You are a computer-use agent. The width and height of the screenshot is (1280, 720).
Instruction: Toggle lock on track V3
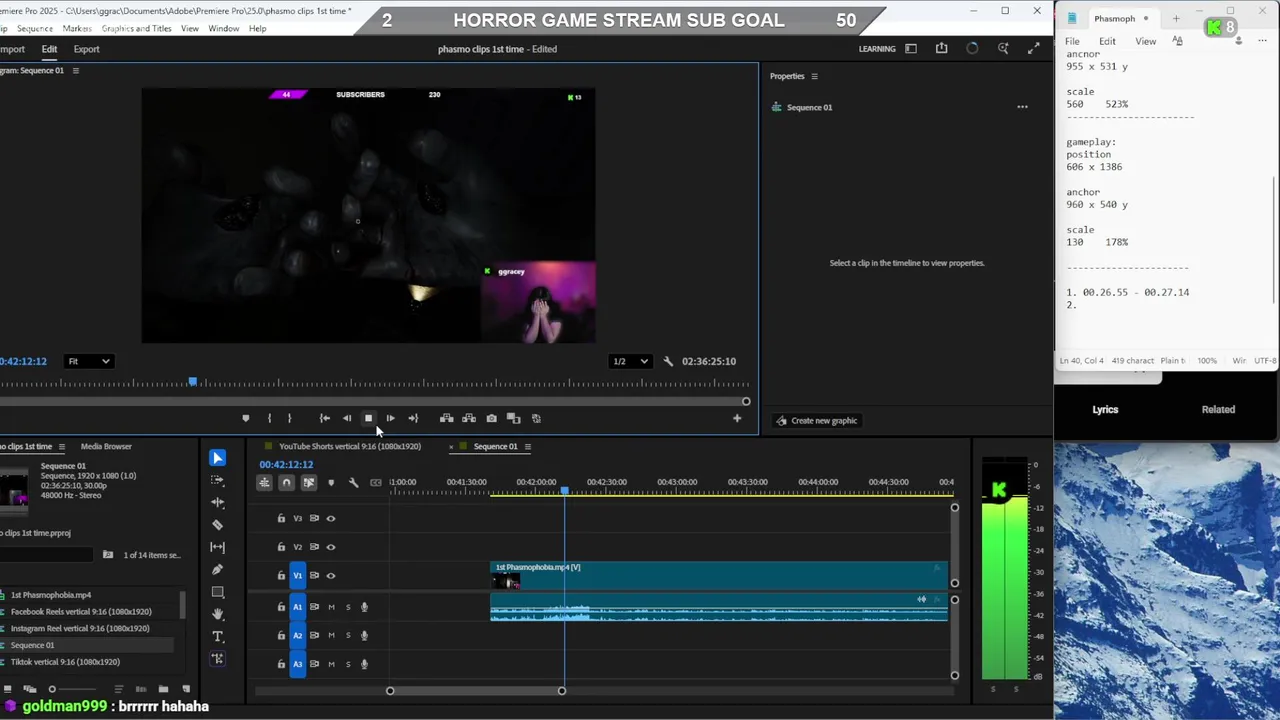pyautogui.click(x=281, y=518)
